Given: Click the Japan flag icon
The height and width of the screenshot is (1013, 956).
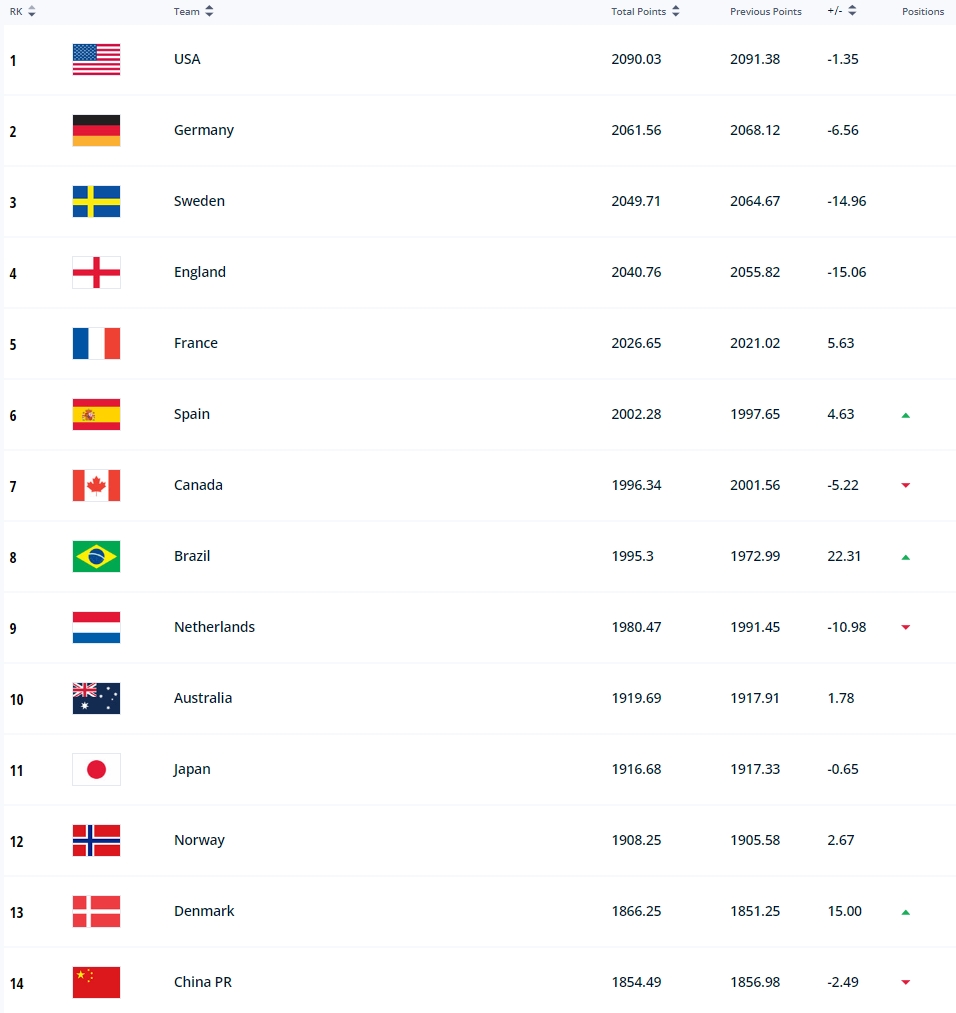Looking at the screenshot, I should [x=96, y=769].
